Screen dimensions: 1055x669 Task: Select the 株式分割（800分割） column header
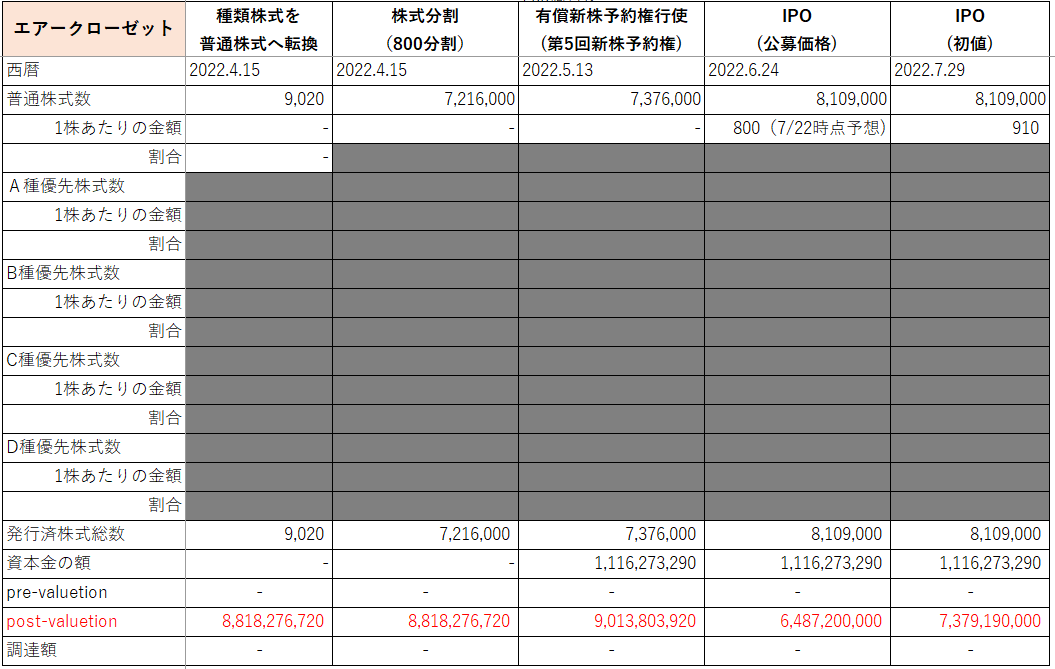[x=425, y=29]
